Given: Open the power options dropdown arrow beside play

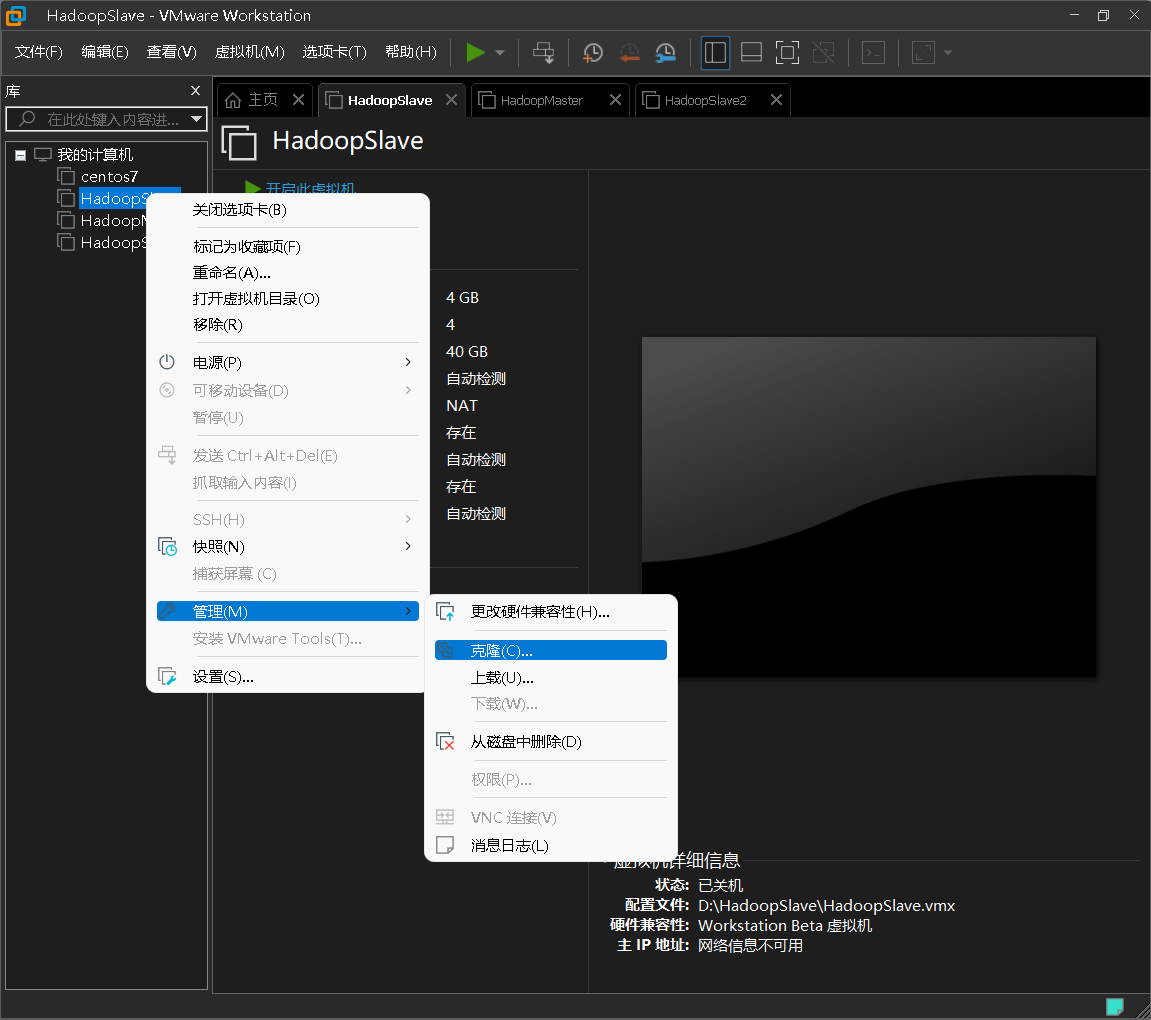Looking at the screenshot, I should coord(500,53).
